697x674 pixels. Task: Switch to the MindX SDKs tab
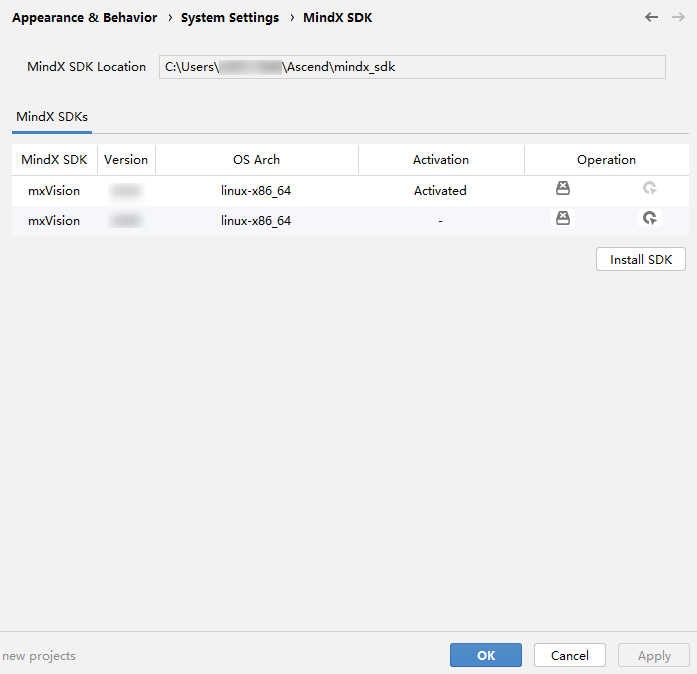pyautogui.click(x=52, y=117)
